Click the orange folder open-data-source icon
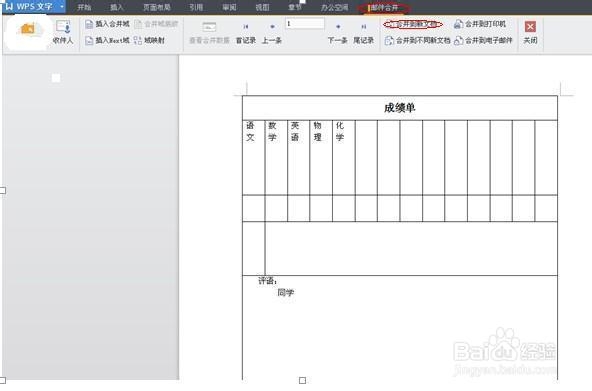This screenshot has height=391, width=592. pos(28,29)
